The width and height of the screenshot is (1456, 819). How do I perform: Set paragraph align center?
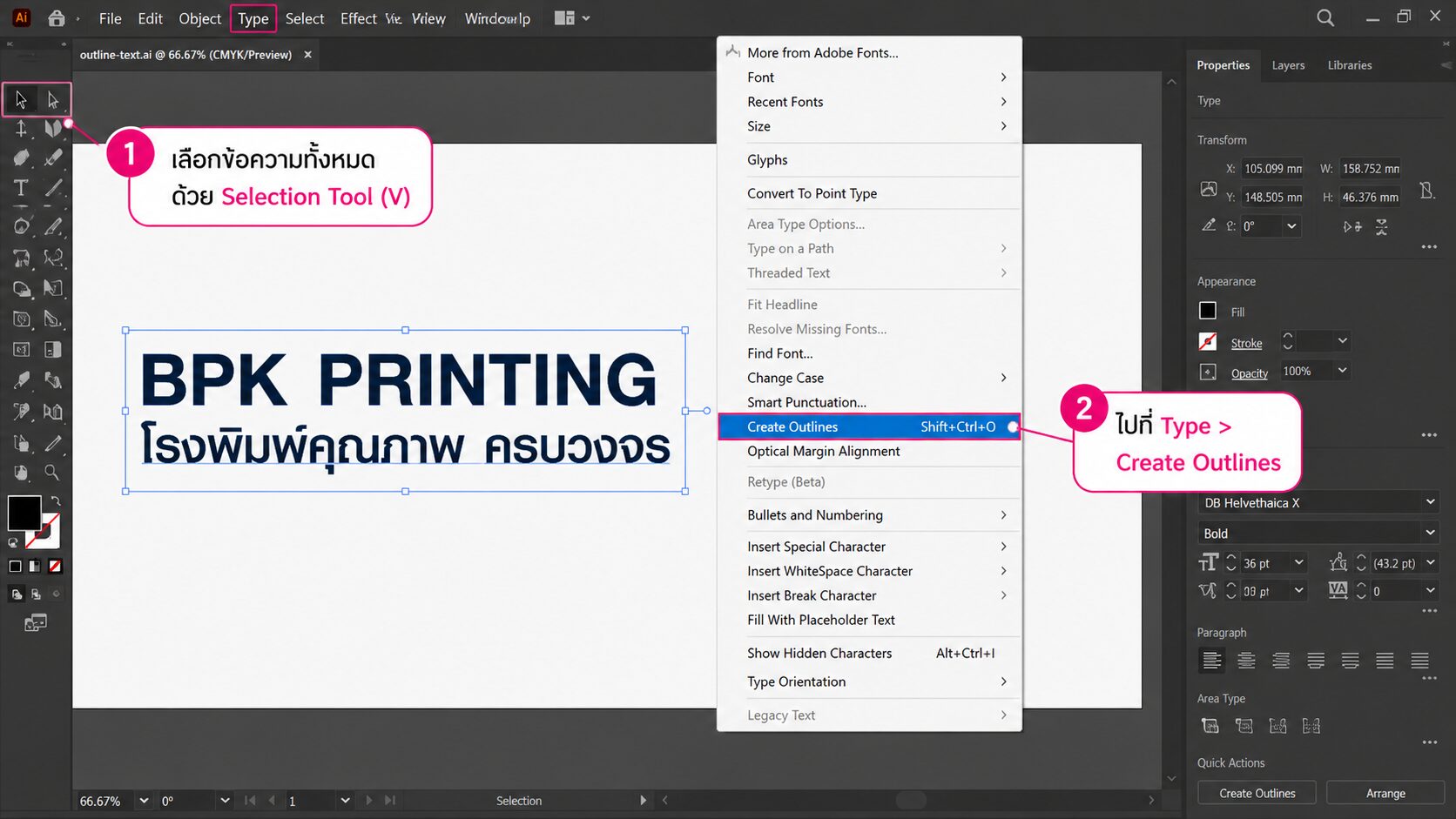pyautogui.click(x=1246, y=661)
